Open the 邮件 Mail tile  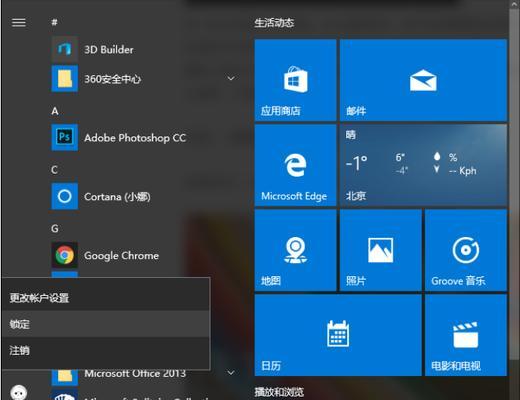click(423, 80)
